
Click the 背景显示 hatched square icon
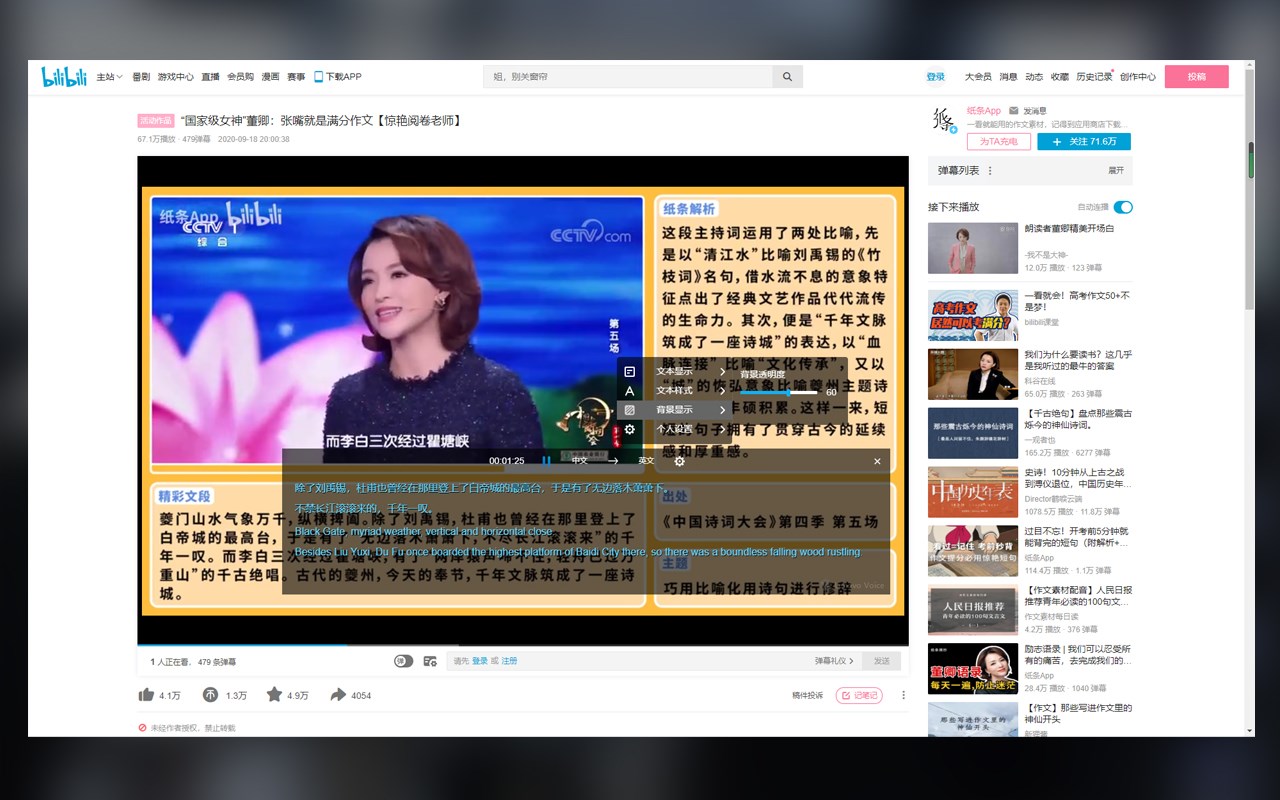point(630,410)
